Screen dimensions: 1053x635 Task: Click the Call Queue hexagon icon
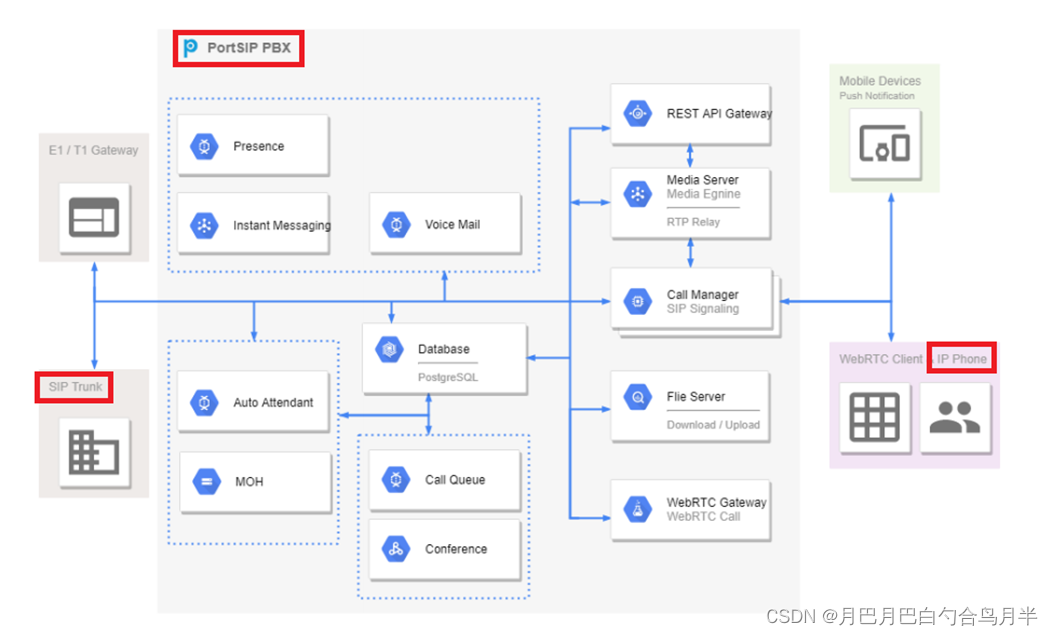point(396,479)
